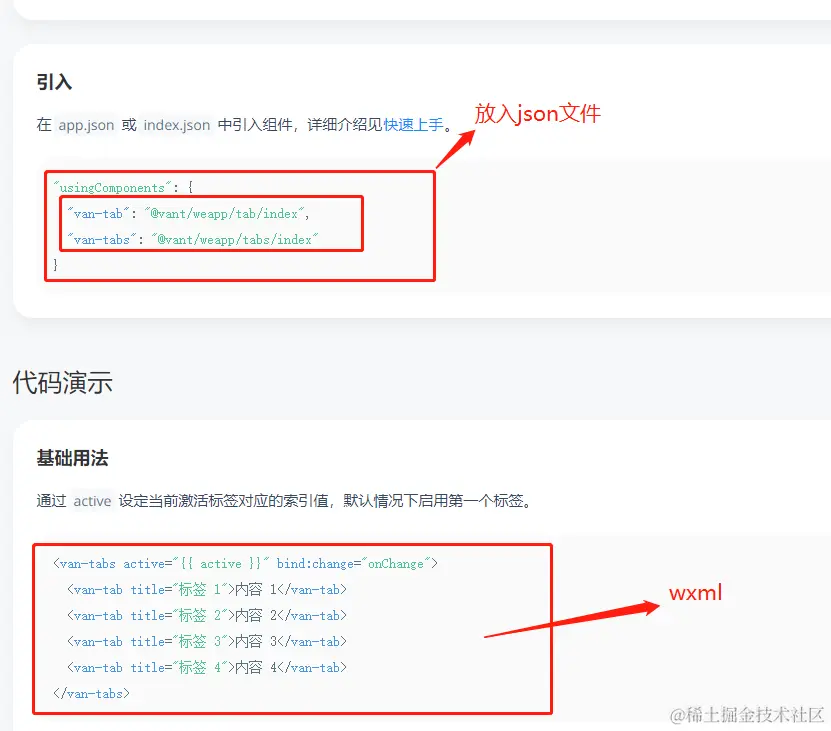Click the app.json inline code text
Image resolution: width=831 pixels, height=731 pixels.
(86, 125)
